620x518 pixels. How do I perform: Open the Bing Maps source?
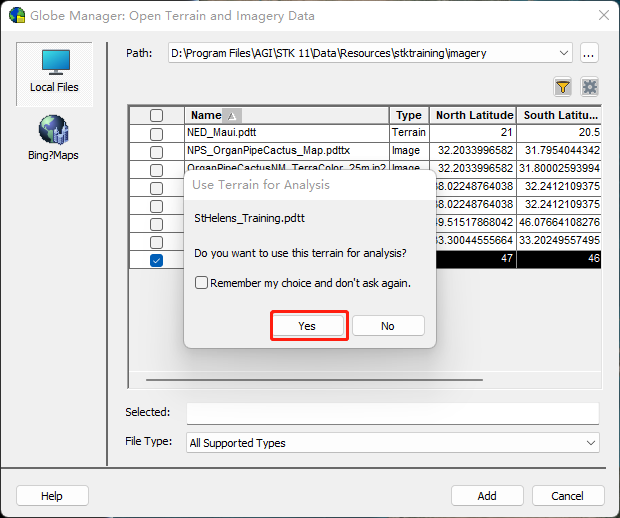53,138
